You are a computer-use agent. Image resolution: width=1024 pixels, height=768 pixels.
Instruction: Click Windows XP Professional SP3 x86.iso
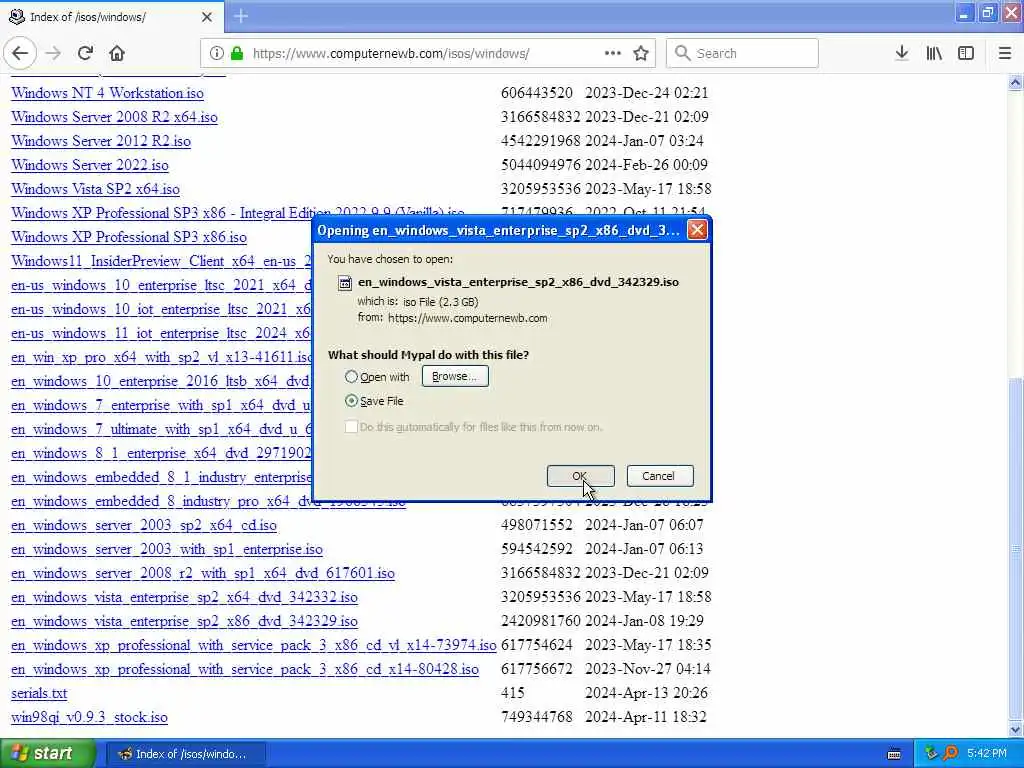tap(129, 237)
